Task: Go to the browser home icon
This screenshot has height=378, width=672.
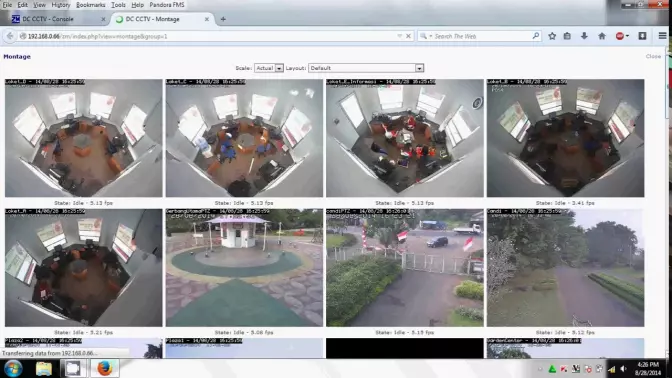Action: coord(602,36)
